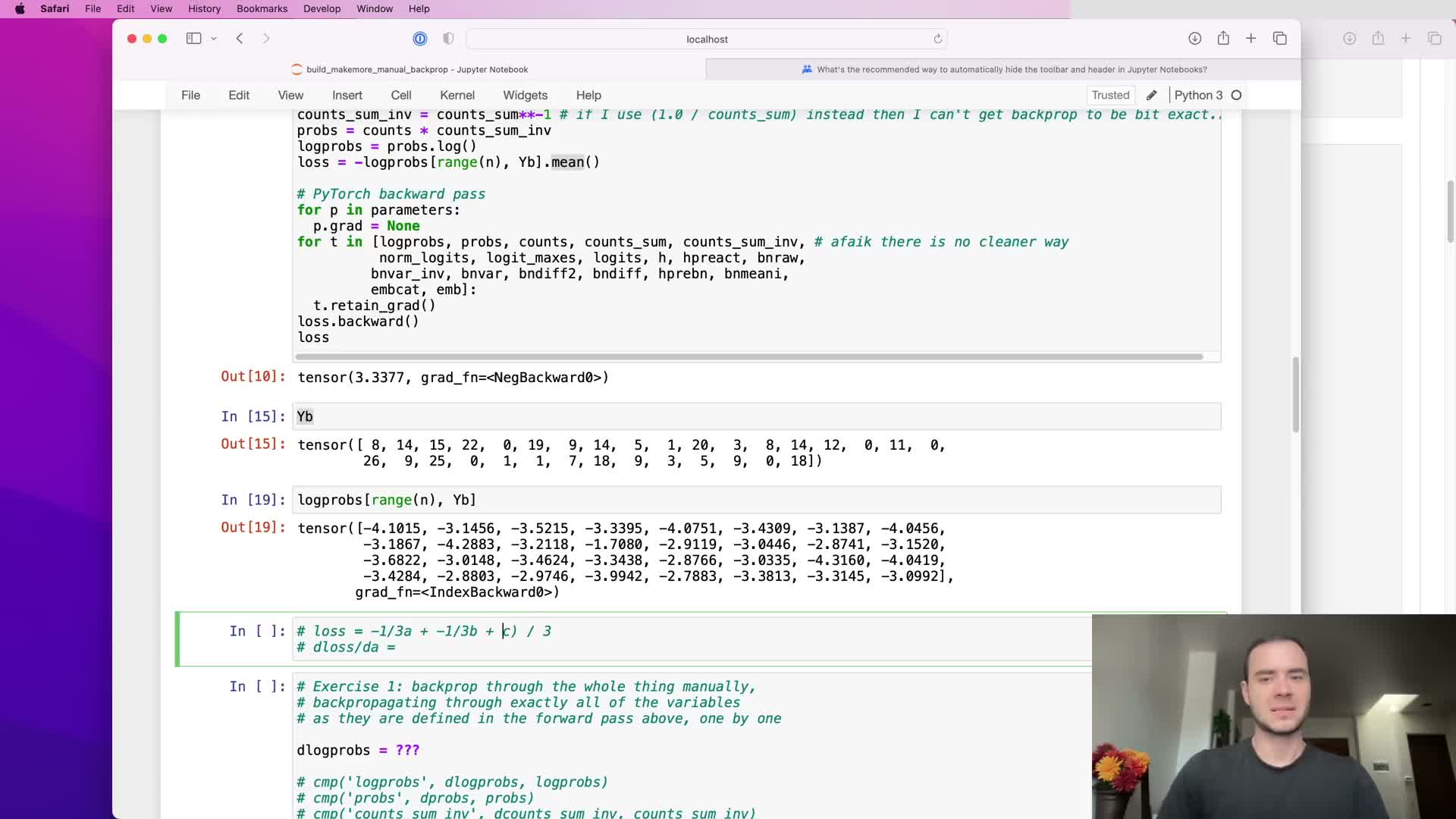Image resolution: width=1456 pixels, height=819 pixels.
Task: Click the Trusted notebook button
Action: [1110, 95]
